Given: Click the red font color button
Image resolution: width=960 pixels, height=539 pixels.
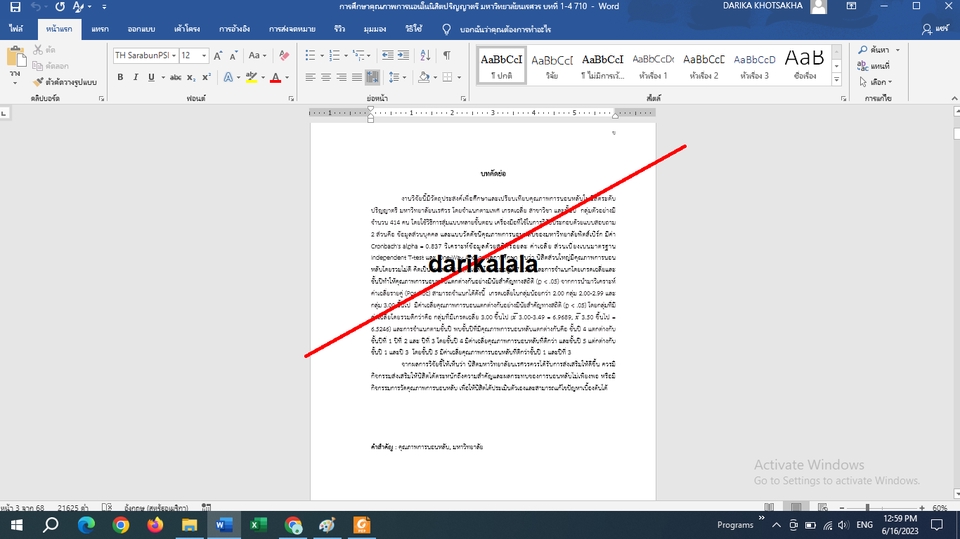Looking at the screenshot, I should (276, 77).
